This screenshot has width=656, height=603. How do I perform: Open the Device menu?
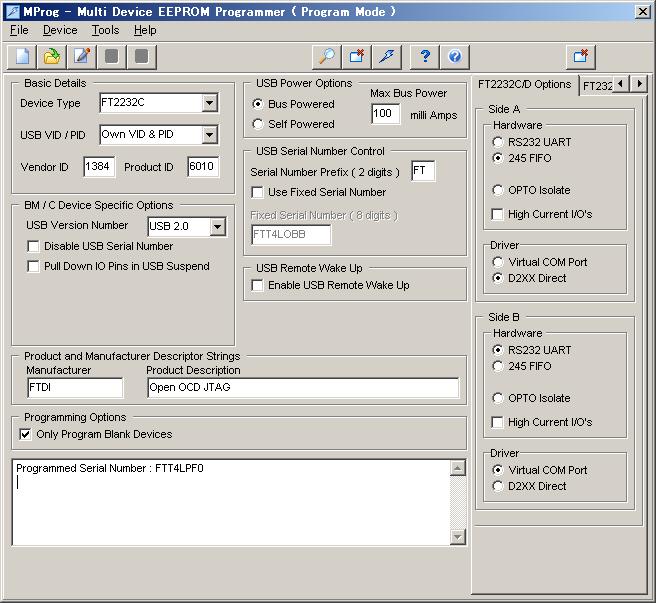click(60, 30)
